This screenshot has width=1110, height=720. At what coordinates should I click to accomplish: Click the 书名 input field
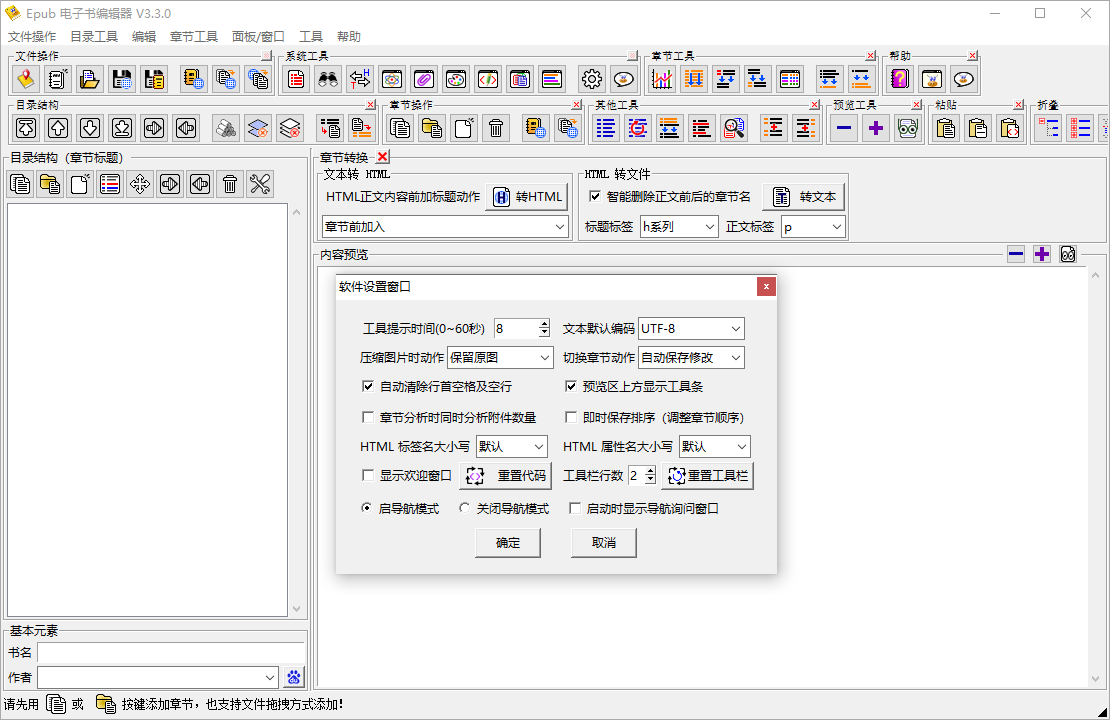(x=171, y=653)
